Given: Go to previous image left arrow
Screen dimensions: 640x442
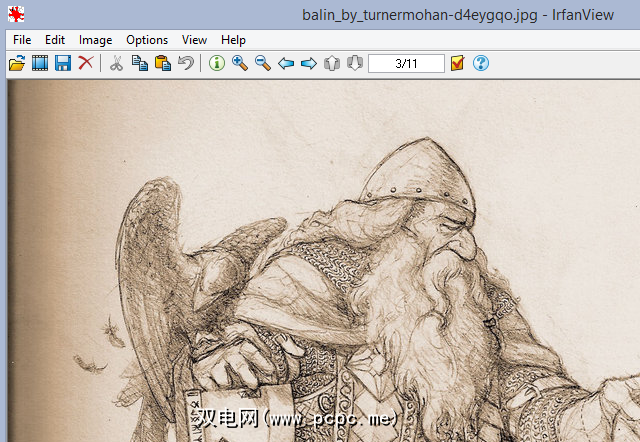Looking at the screenshot, I should (x=286, y=63).
